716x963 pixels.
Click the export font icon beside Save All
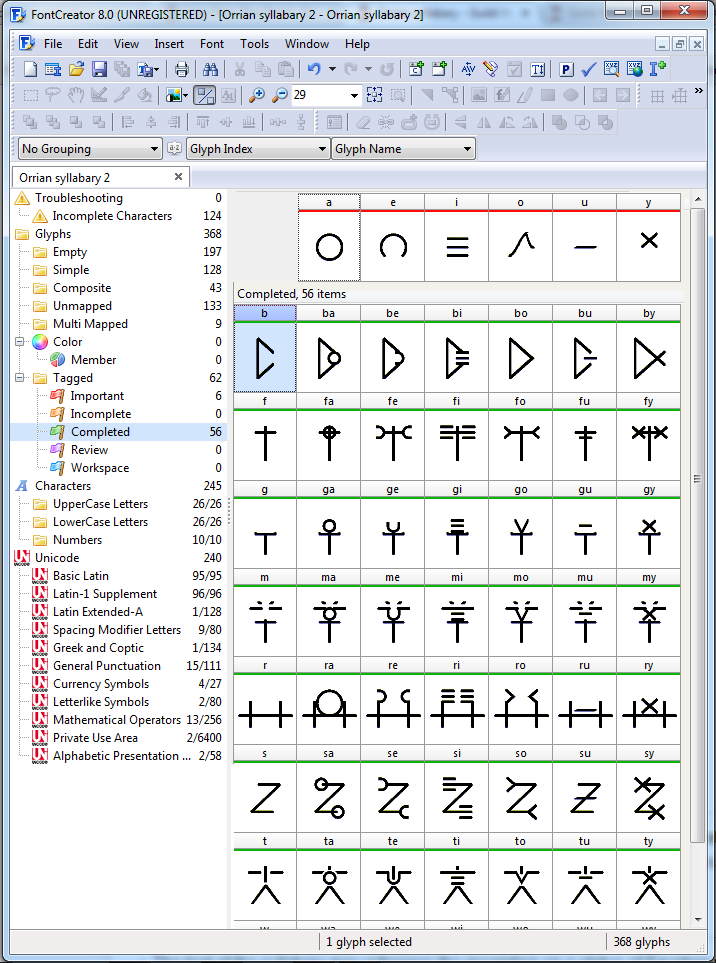pos(145,69)
